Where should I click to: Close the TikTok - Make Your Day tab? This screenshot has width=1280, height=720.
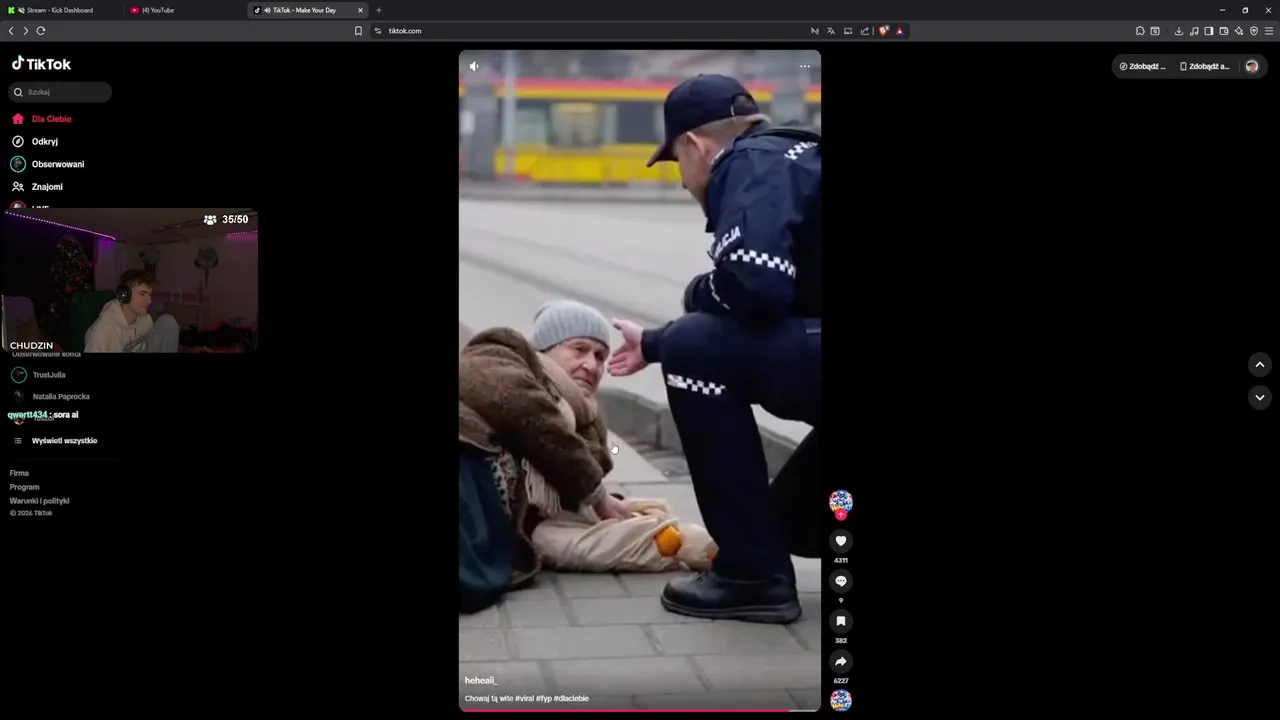coord(360,10)
